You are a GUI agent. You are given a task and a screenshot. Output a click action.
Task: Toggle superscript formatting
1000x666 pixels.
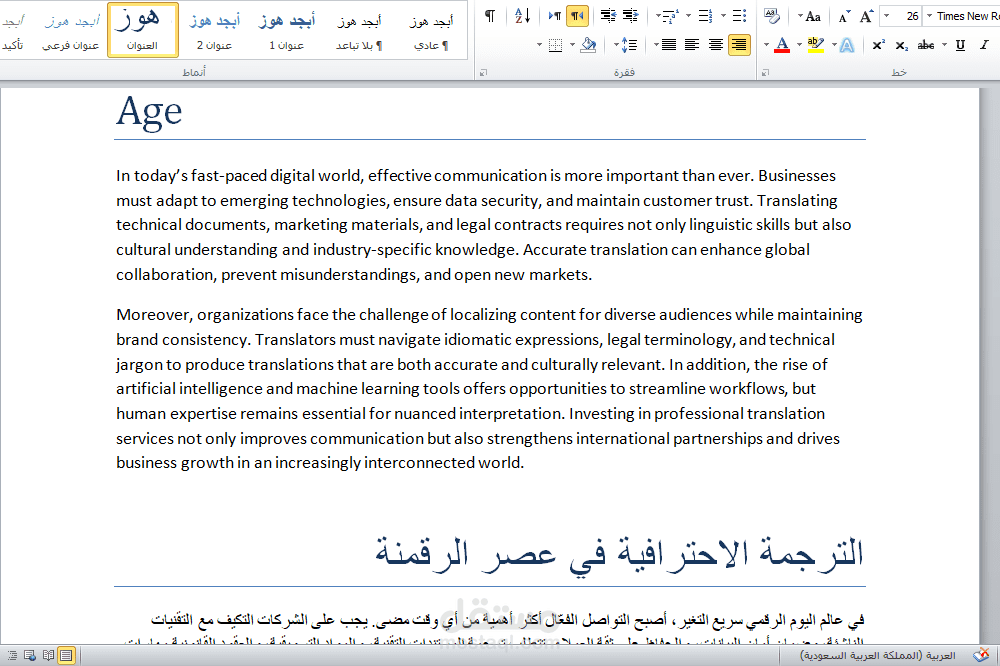tap(879, 45)
